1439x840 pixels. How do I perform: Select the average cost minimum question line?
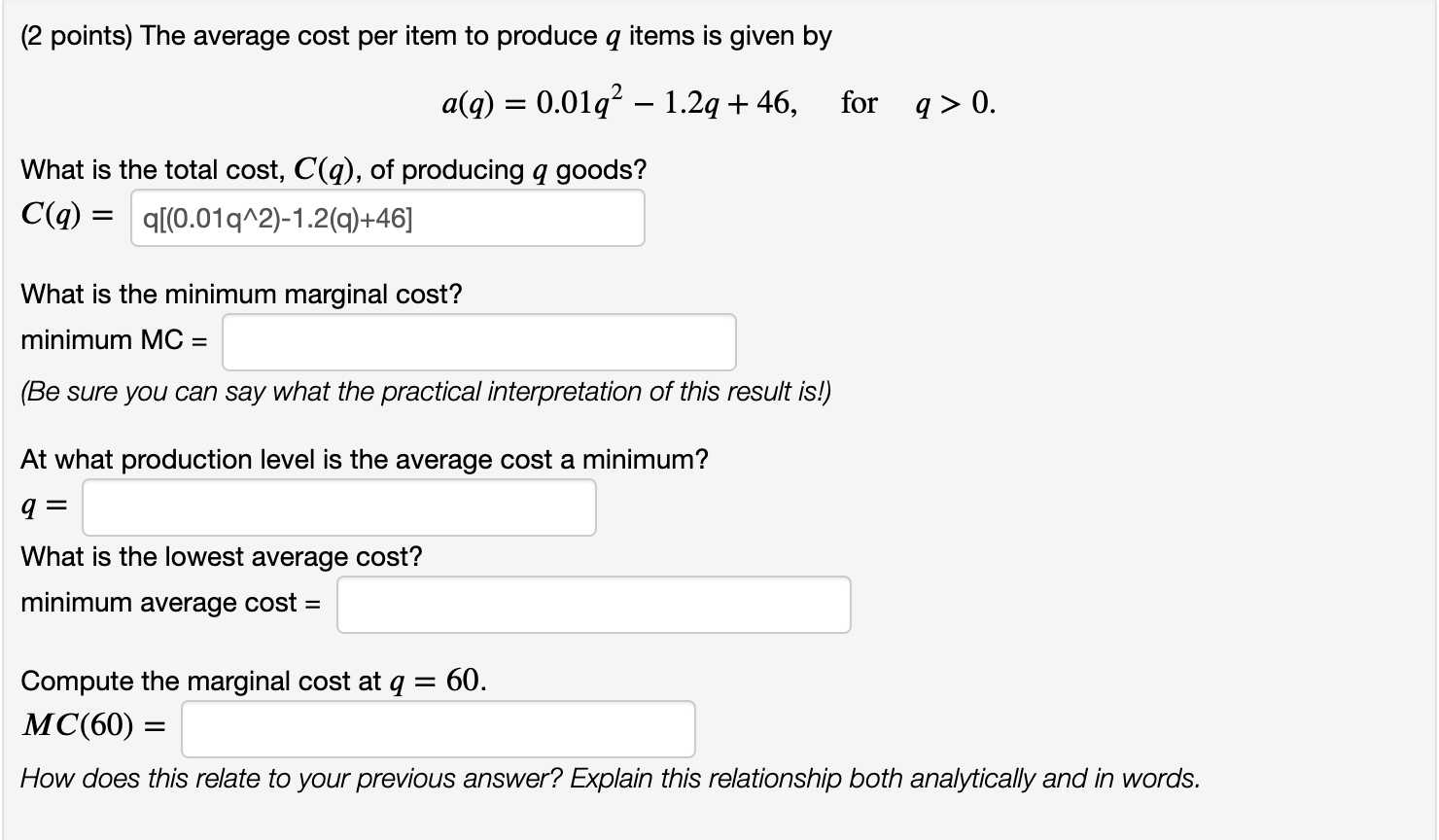tap(364, 459)
